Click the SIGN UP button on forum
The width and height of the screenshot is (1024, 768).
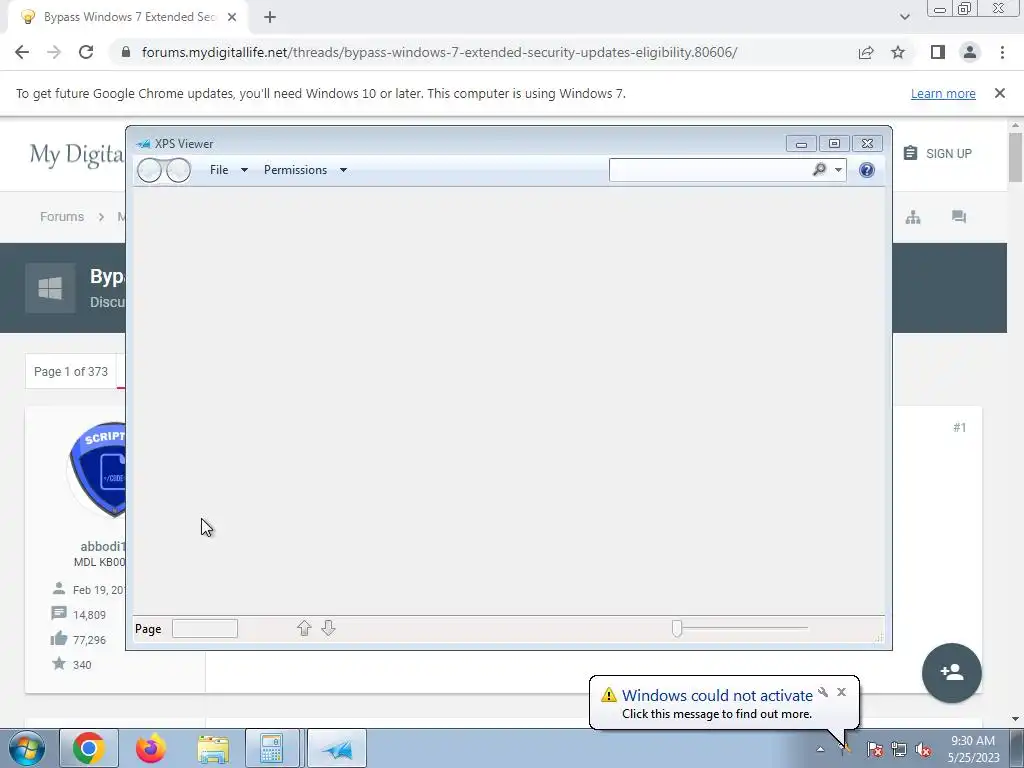click(x=938, y=153)
